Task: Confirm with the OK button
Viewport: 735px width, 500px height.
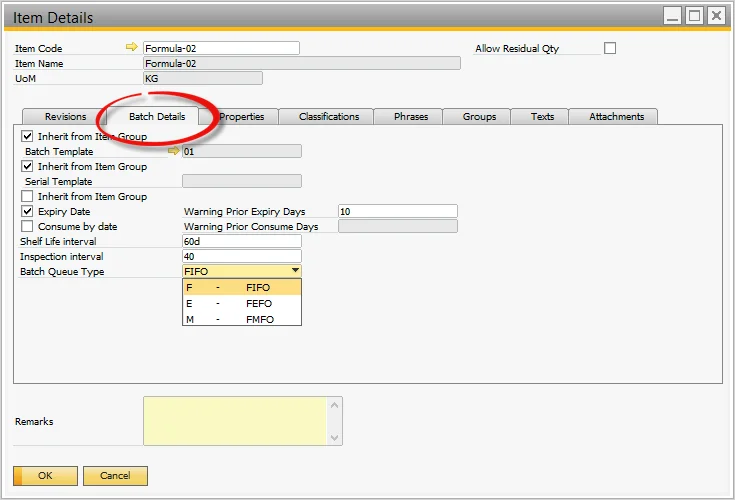Action: pos(45,476)
